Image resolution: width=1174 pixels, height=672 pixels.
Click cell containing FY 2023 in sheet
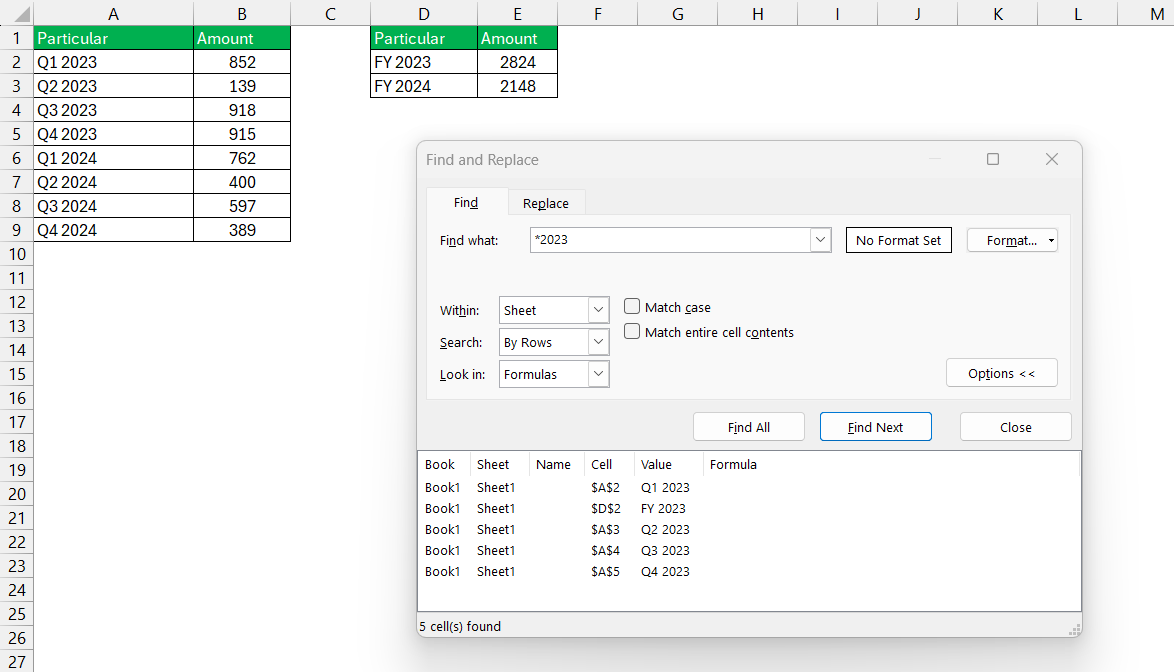click(x=424, y=62)
